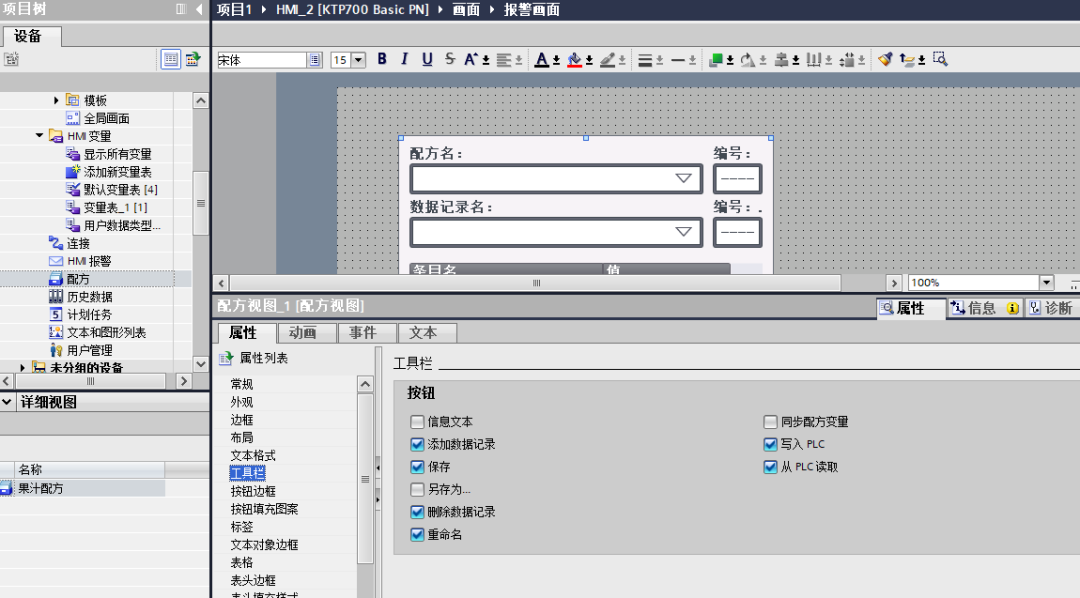The image size is (1080, 598).
Task: Collapse the HMI 变量 tree node
Action: point(39,135)
